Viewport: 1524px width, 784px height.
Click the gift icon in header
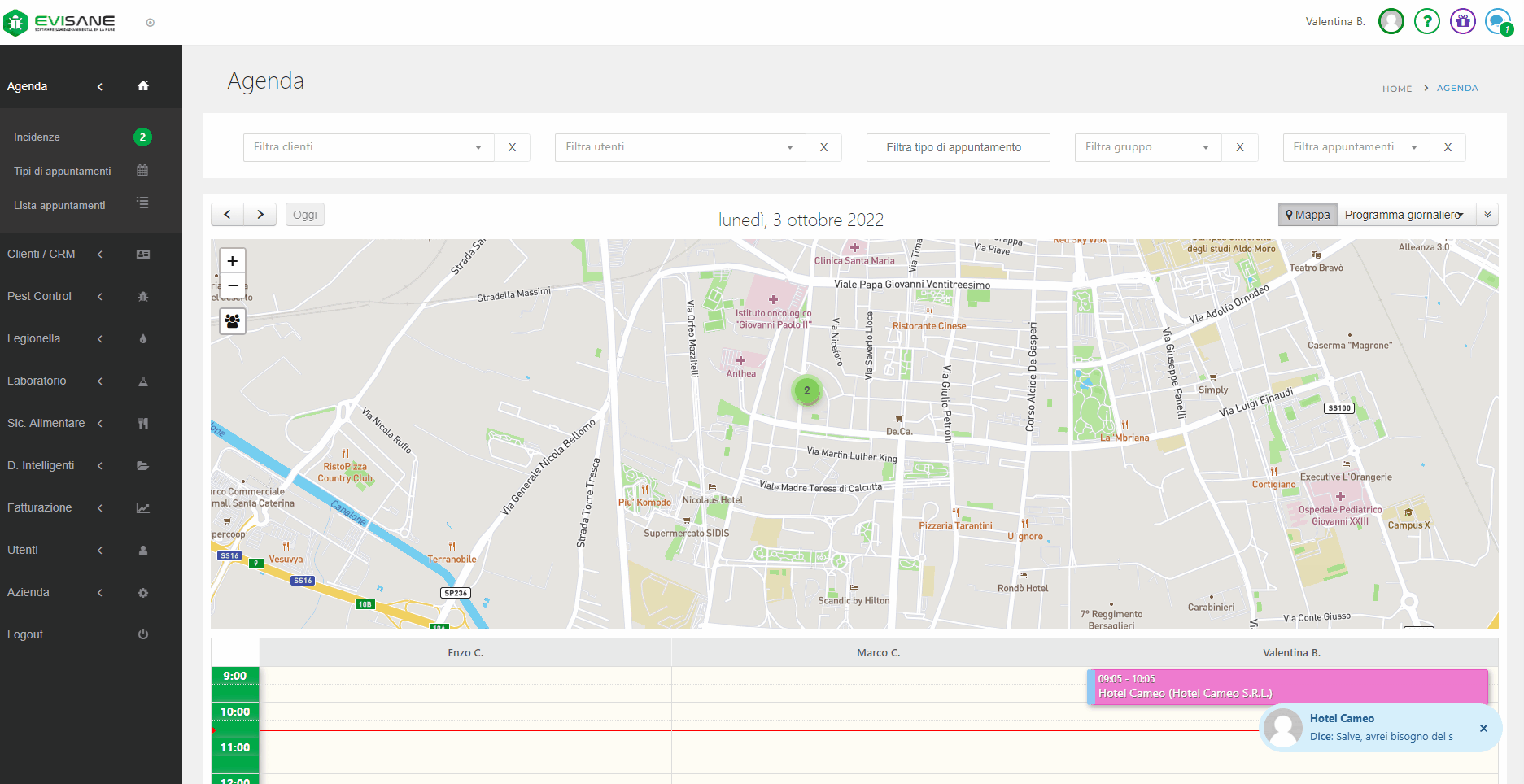point(1462,21)
